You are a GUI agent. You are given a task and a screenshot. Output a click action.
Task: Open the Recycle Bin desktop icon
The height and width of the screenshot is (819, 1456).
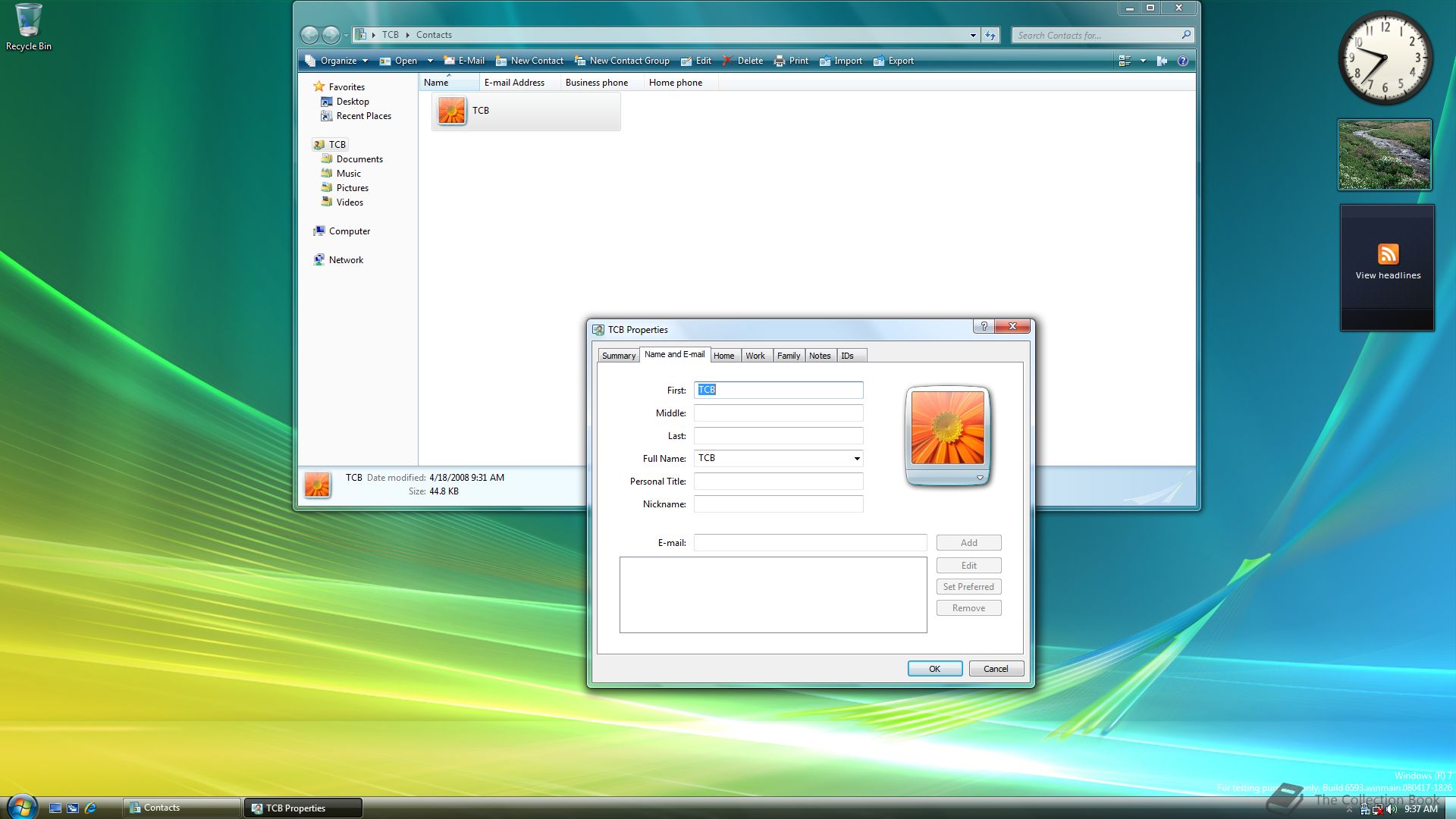tap(28, 27)
